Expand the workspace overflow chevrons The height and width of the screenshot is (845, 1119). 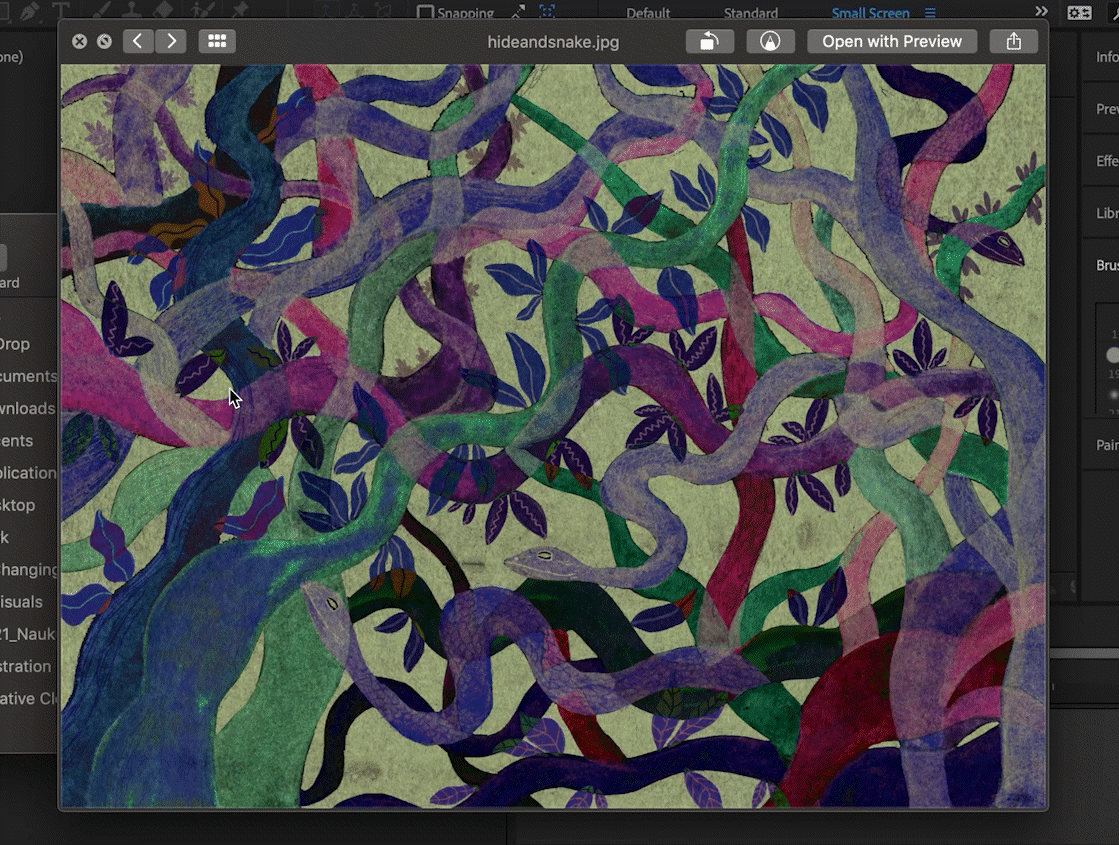(1041, 11)
